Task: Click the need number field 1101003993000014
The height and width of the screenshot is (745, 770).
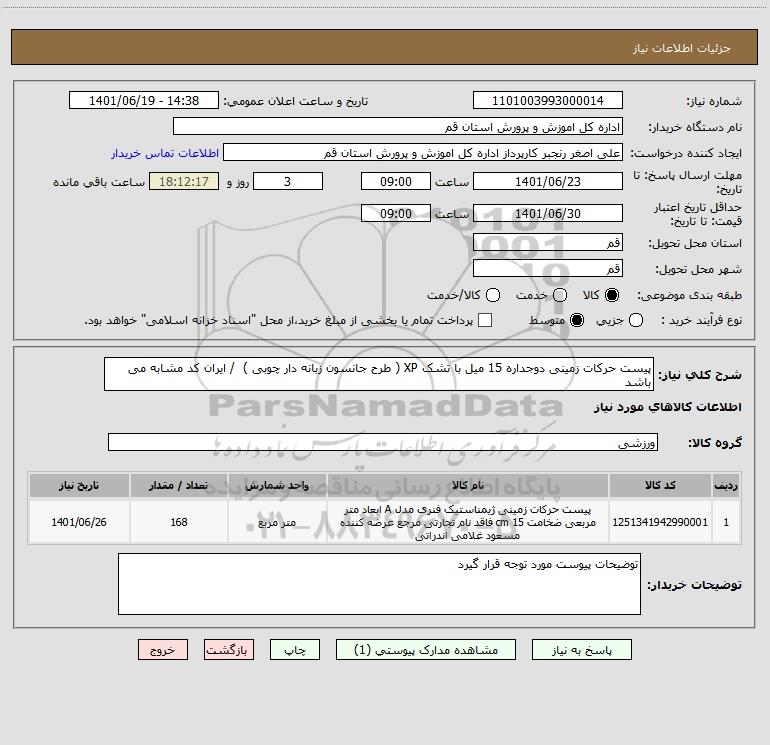Action: pyautogui.click(x=548, y=100)
